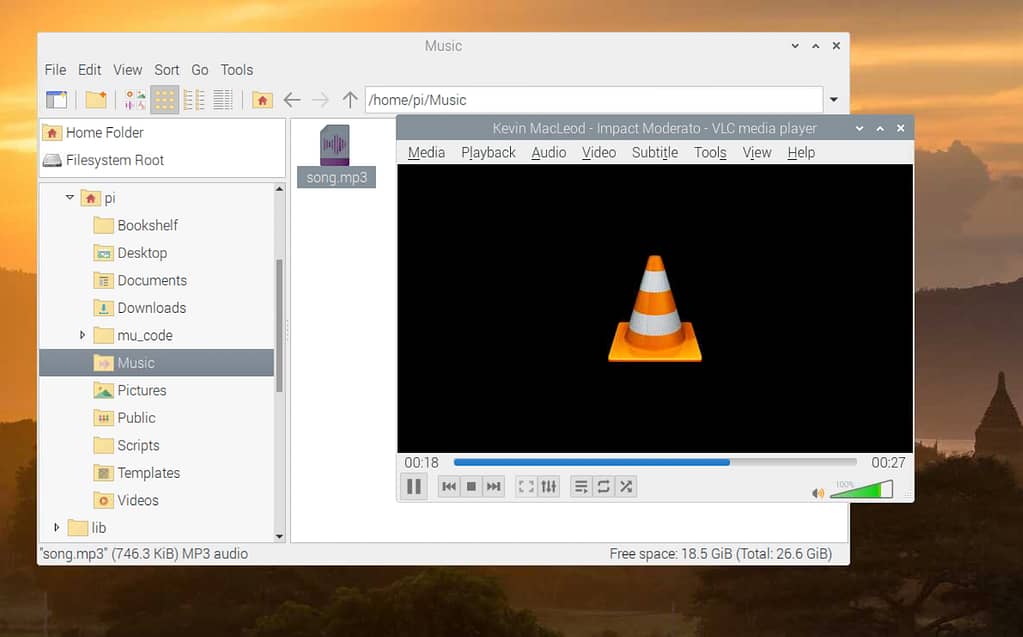Open VLC Media menu

pyautogui.click(x=426, y=152)
